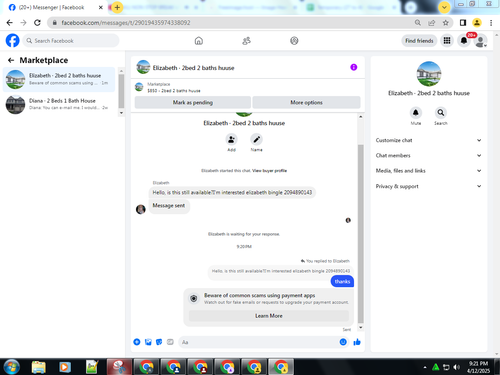Toggle the browser side panel icon
The height and width of the screenshot is (375, 500).
[463, 23]
